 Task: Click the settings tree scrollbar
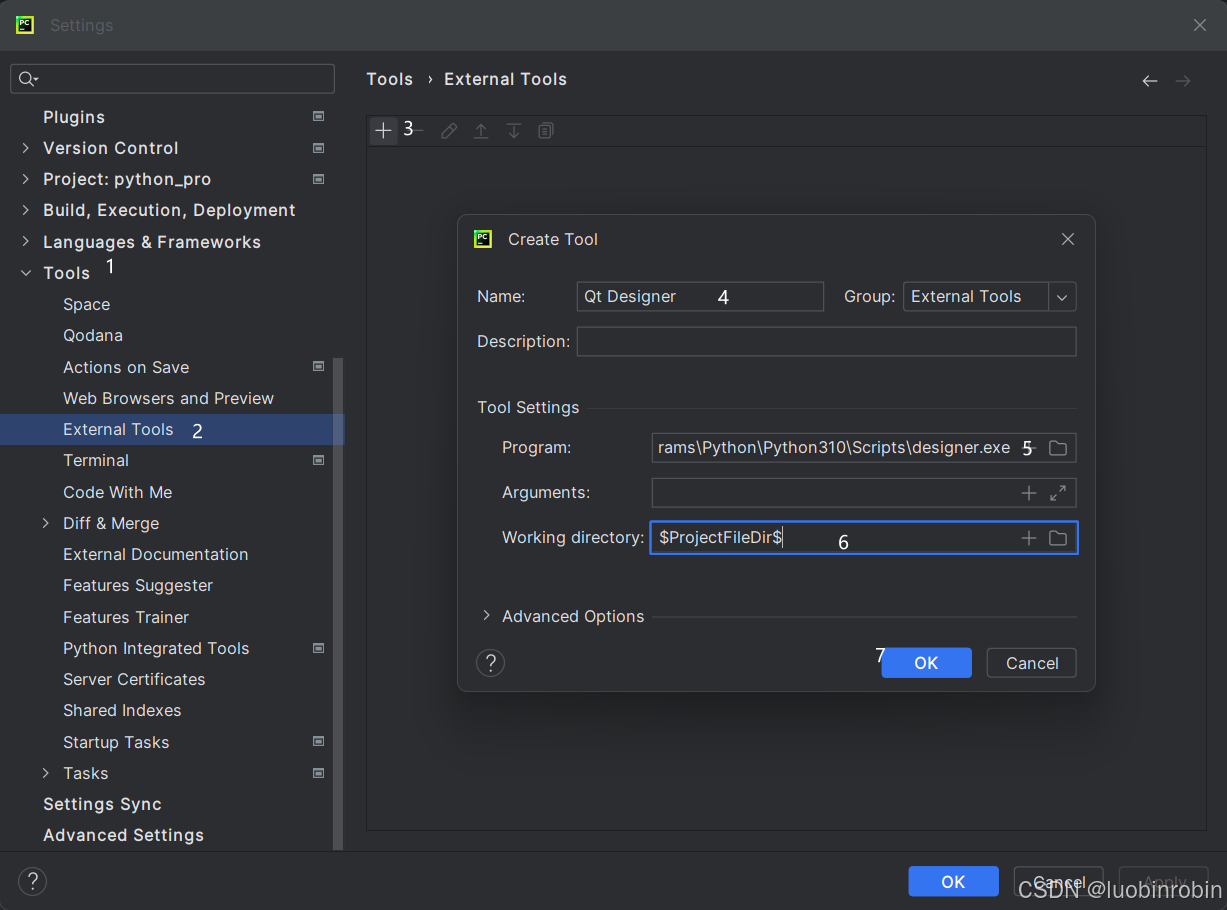338,604
